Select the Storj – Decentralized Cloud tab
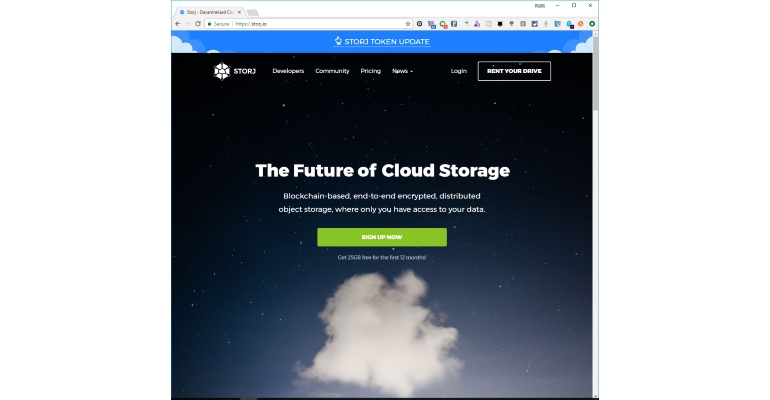Screen dimensions: 770x400 point(210,12)
